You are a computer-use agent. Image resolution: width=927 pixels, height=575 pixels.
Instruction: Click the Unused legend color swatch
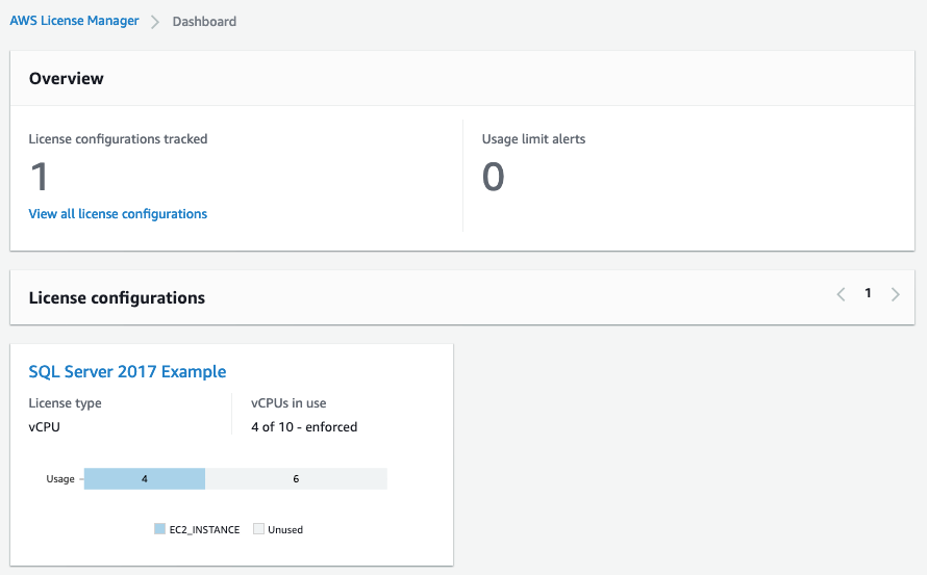coord(258,529)
